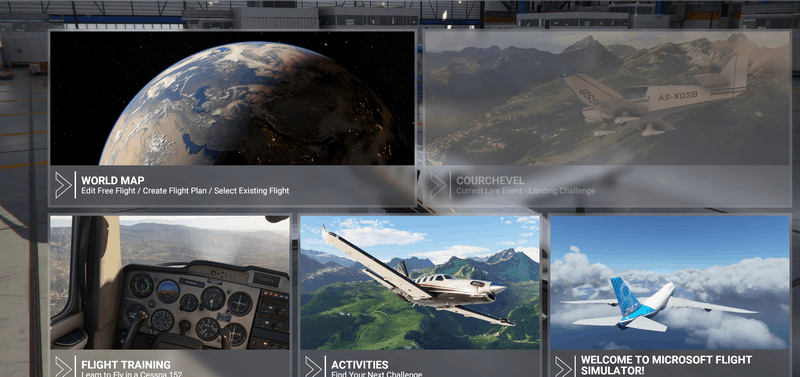The image size is (800, 377).
Task: Click the ACTIVITIES title
Action: point(360,365)
